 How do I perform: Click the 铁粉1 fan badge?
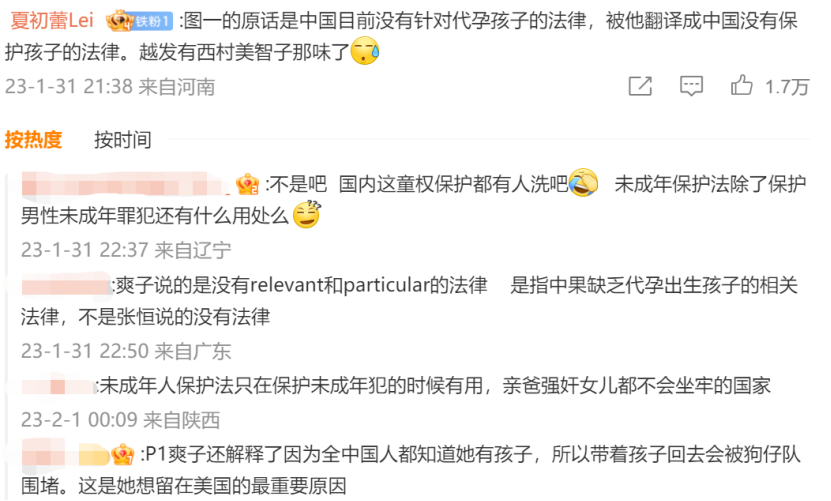153,21
